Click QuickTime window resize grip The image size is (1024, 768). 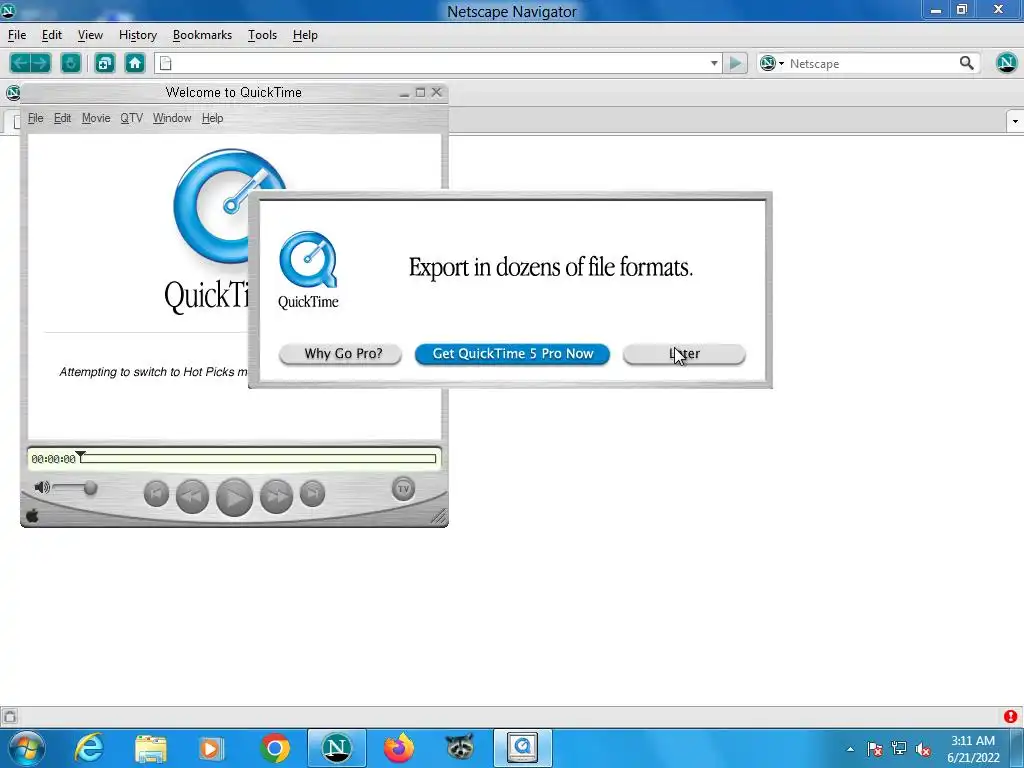coord(440,517)
